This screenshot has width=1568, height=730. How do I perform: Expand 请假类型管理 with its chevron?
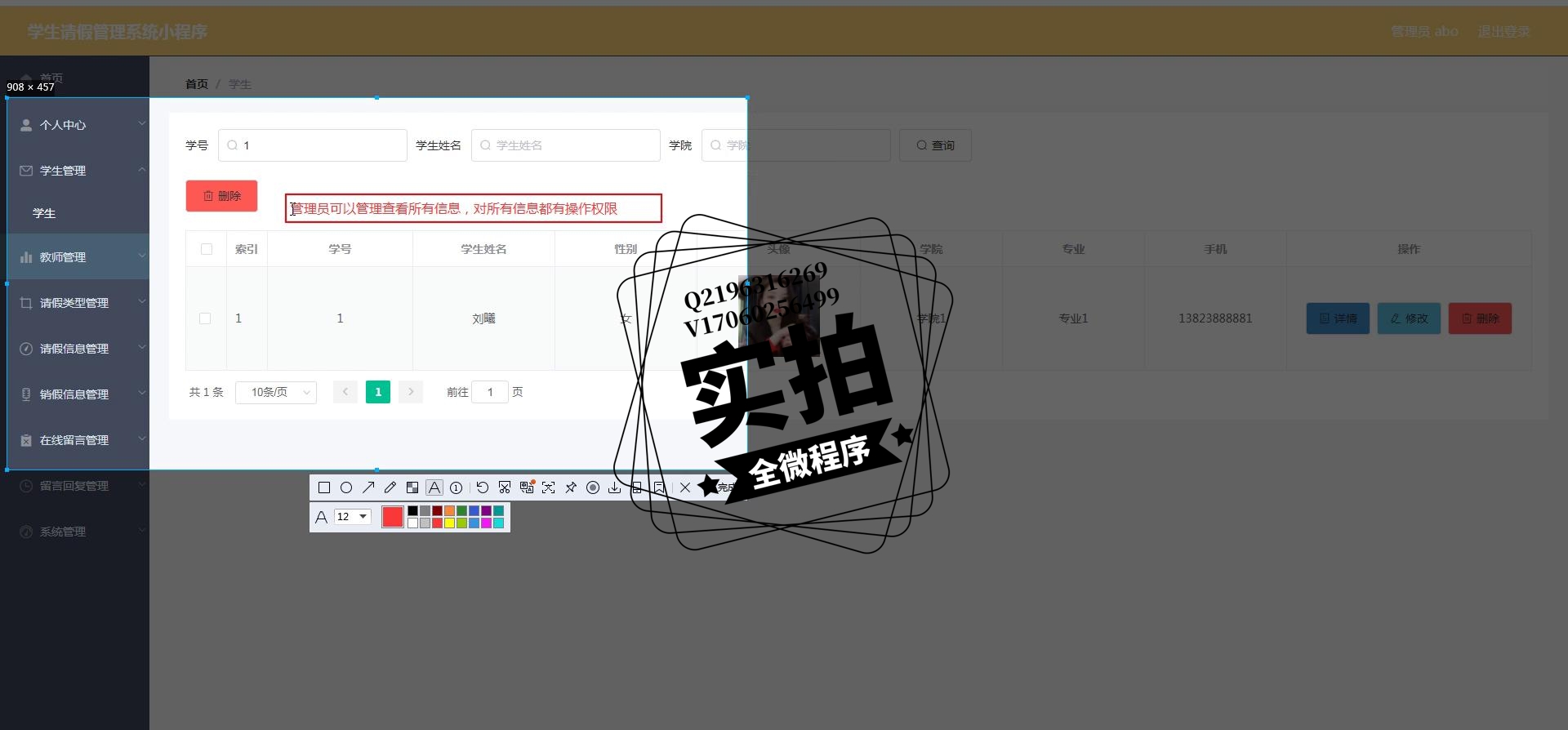[x=141, y=302]
